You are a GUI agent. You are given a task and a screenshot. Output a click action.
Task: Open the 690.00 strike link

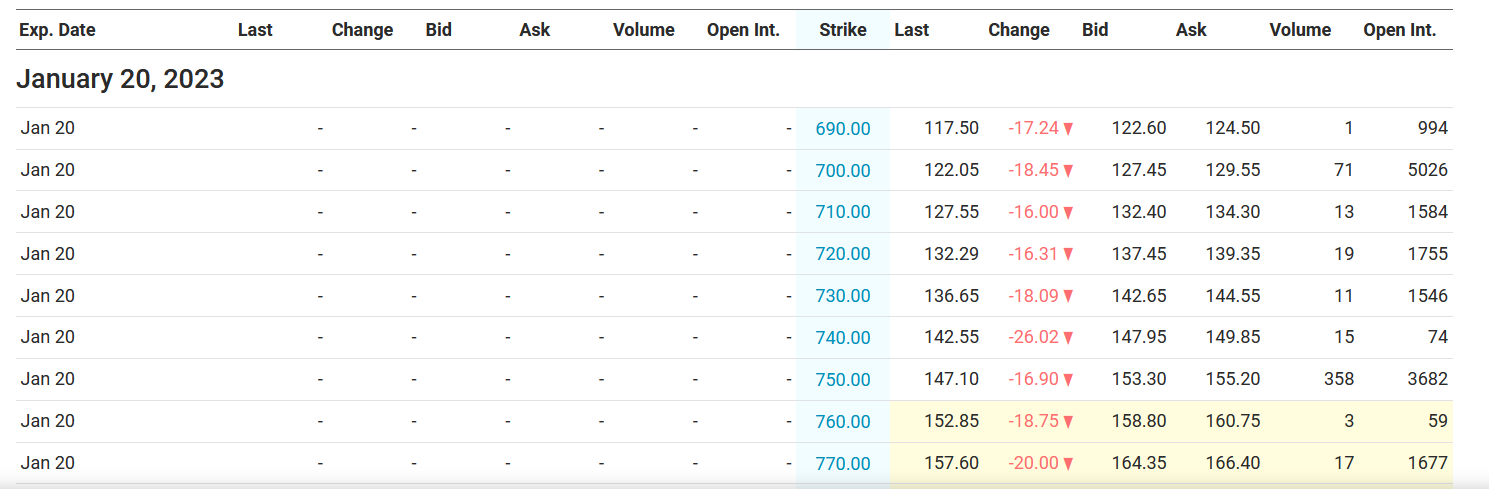coord(843,129)
